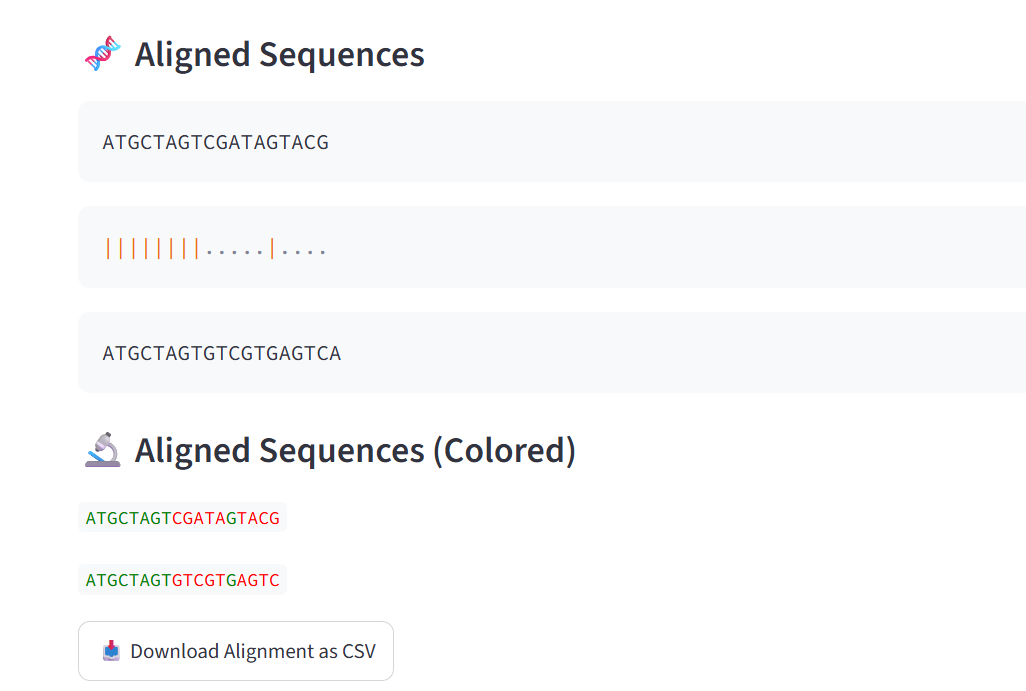The height and width of the screenshot is (691, 1026).
Task: Select the ATGCTAGTCGATAGTACG code block
Action: click(552, 142)
